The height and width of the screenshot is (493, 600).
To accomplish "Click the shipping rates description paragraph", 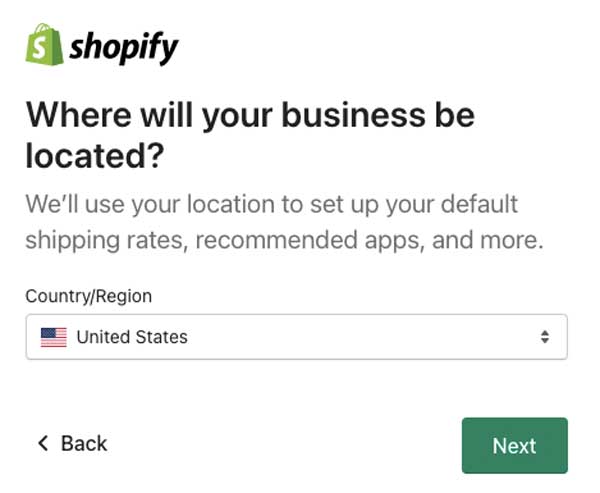I will pyautogui.click(x=284, y=222).
